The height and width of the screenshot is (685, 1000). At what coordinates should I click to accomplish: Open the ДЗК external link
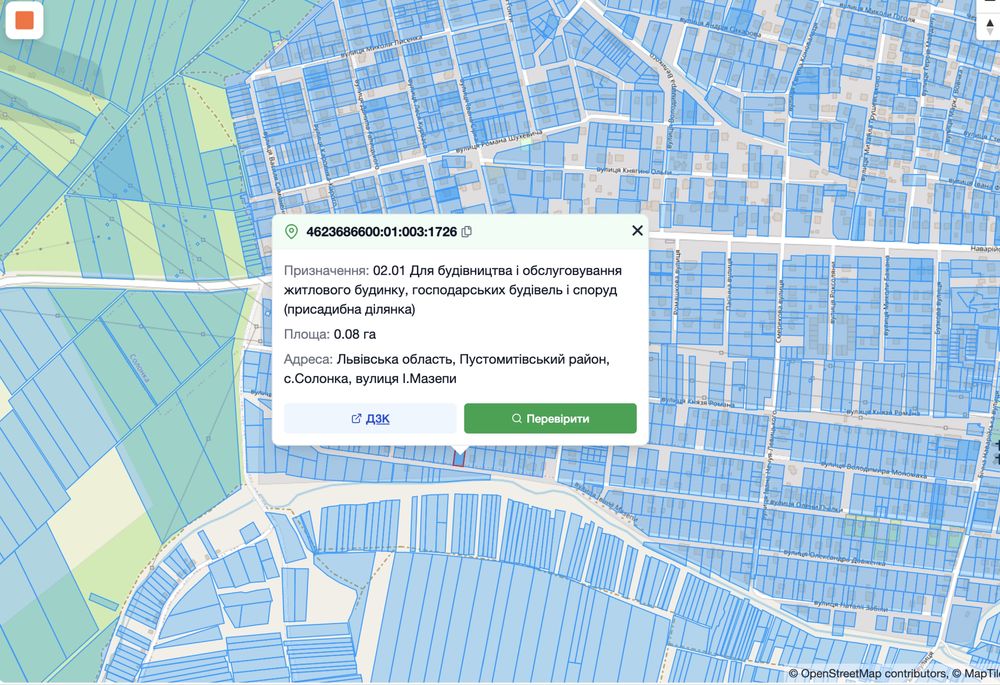click(370, 418)
